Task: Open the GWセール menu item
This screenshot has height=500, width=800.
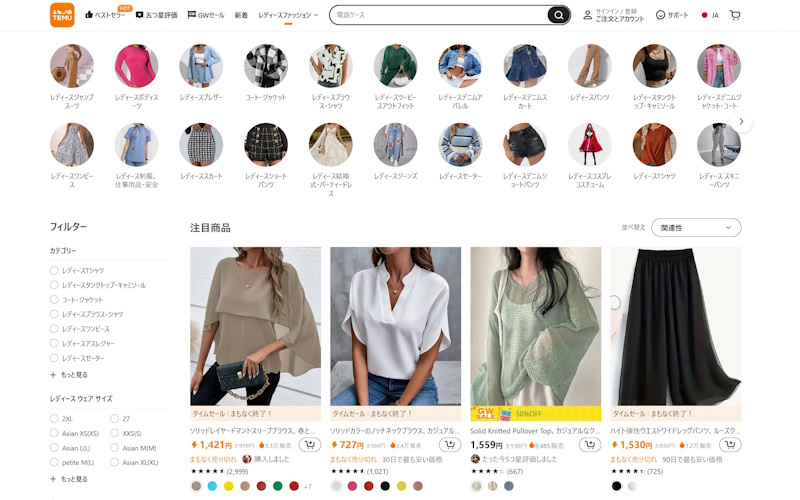Action: tap(206, 15)
